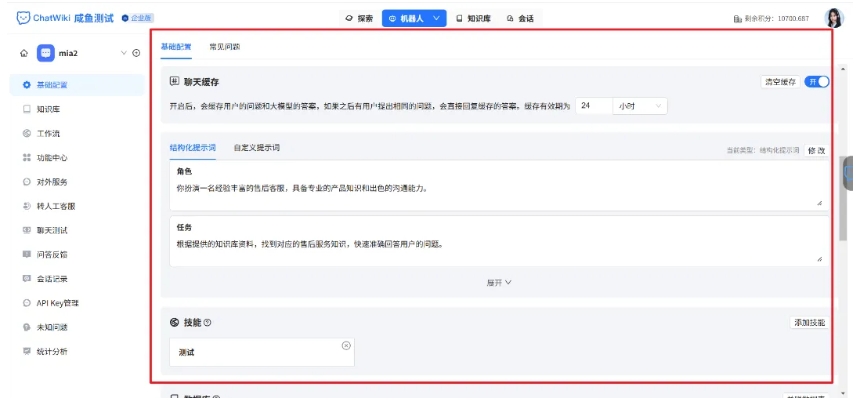856x400 pixels.
Task: Click the home icon beside mia2
Action: [x=24, y=53]
